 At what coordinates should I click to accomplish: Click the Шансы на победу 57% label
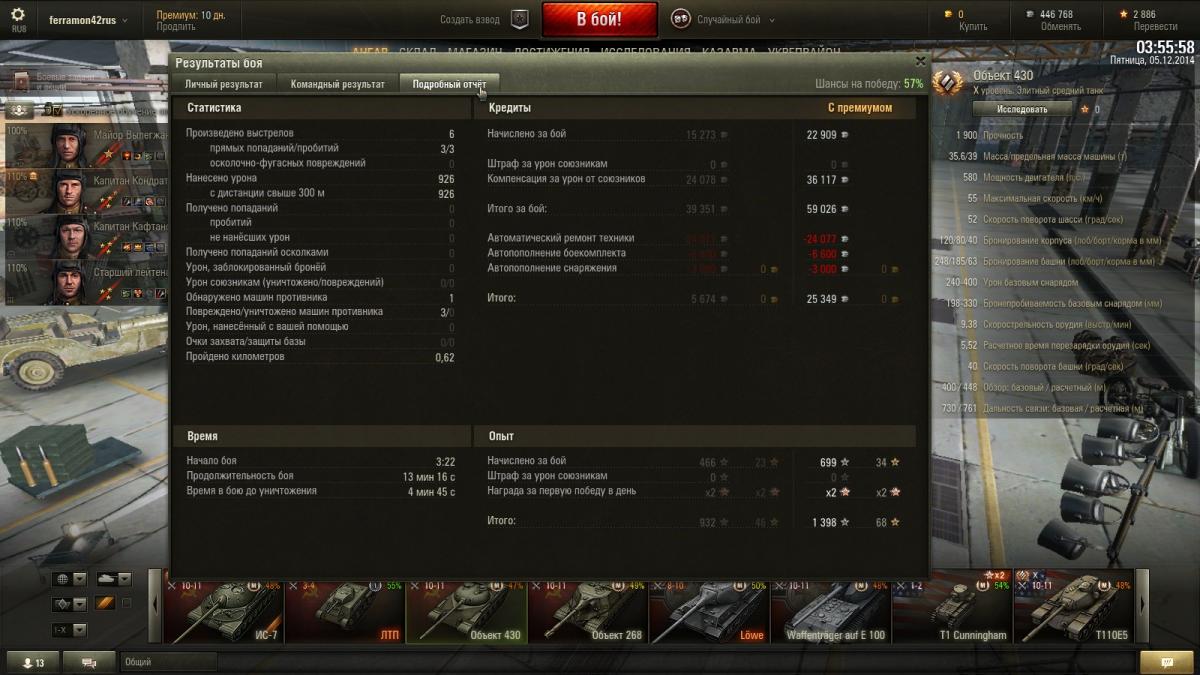pos(869,84)
